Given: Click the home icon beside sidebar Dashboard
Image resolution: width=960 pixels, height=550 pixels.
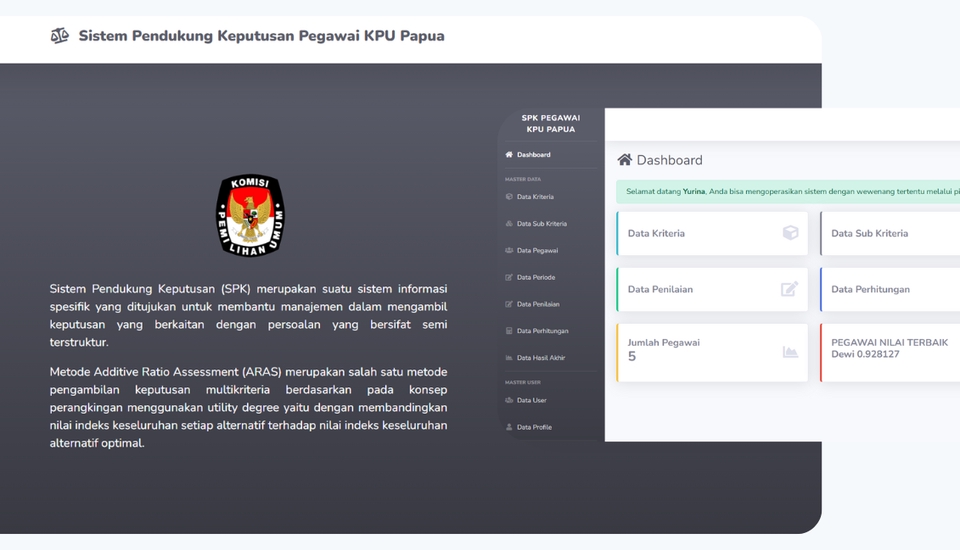Looking at the screenshot, I should coord(509,154).
